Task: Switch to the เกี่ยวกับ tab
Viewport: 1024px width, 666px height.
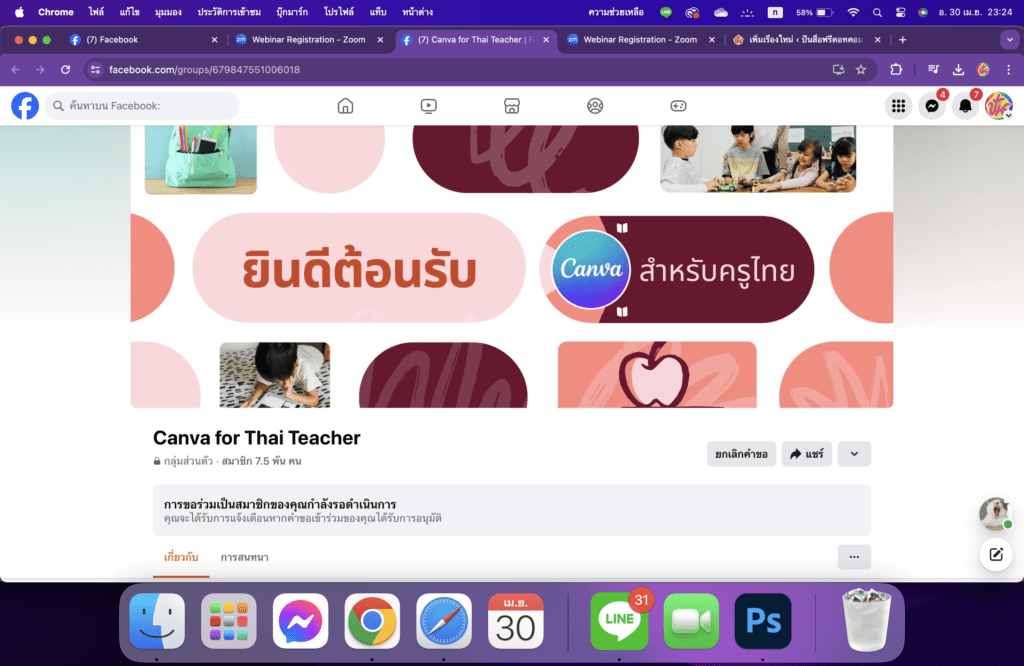Action: (181, 557)
